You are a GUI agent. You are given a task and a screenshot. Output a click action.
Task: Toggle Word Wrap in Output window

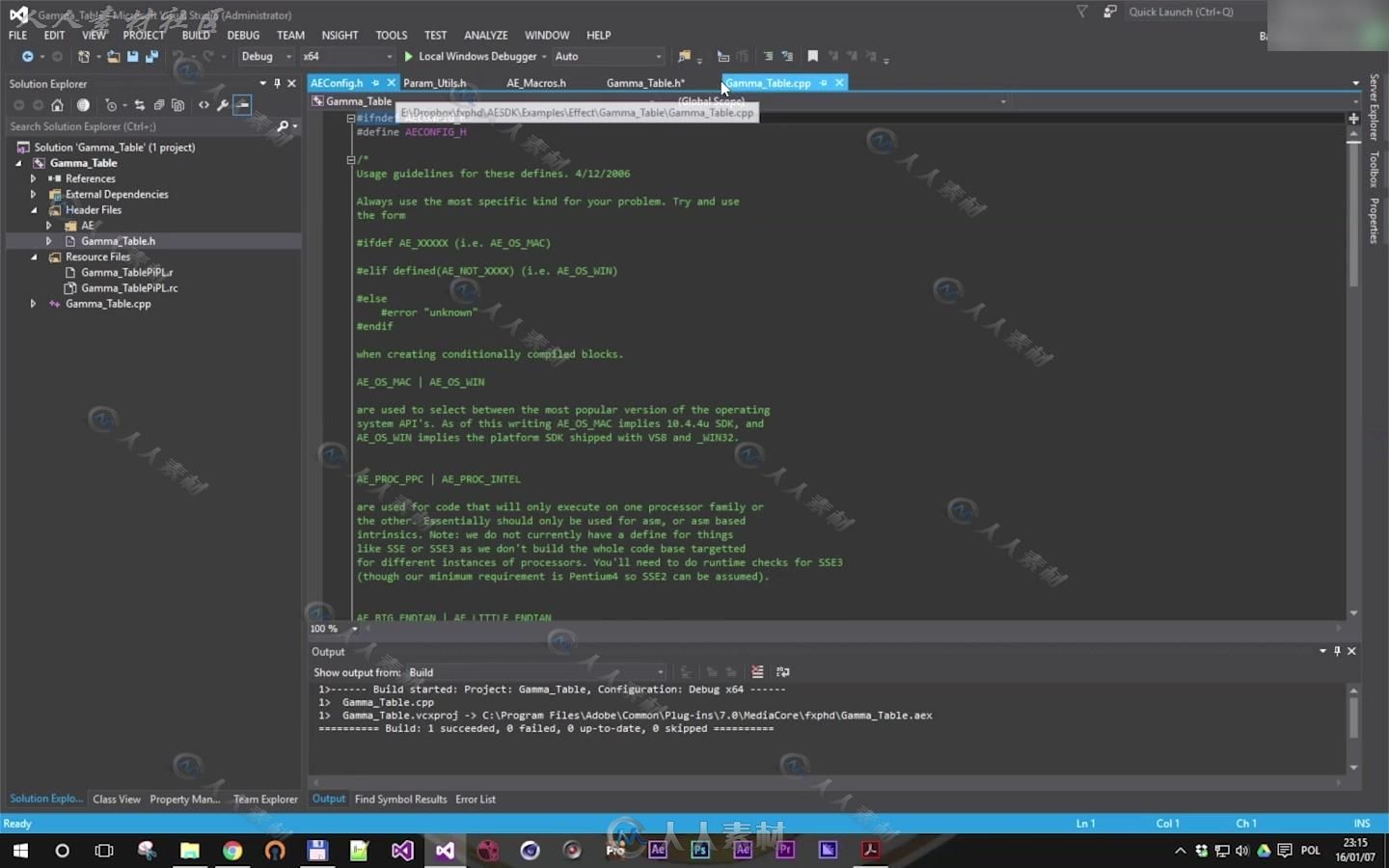[x=782, y=672]
